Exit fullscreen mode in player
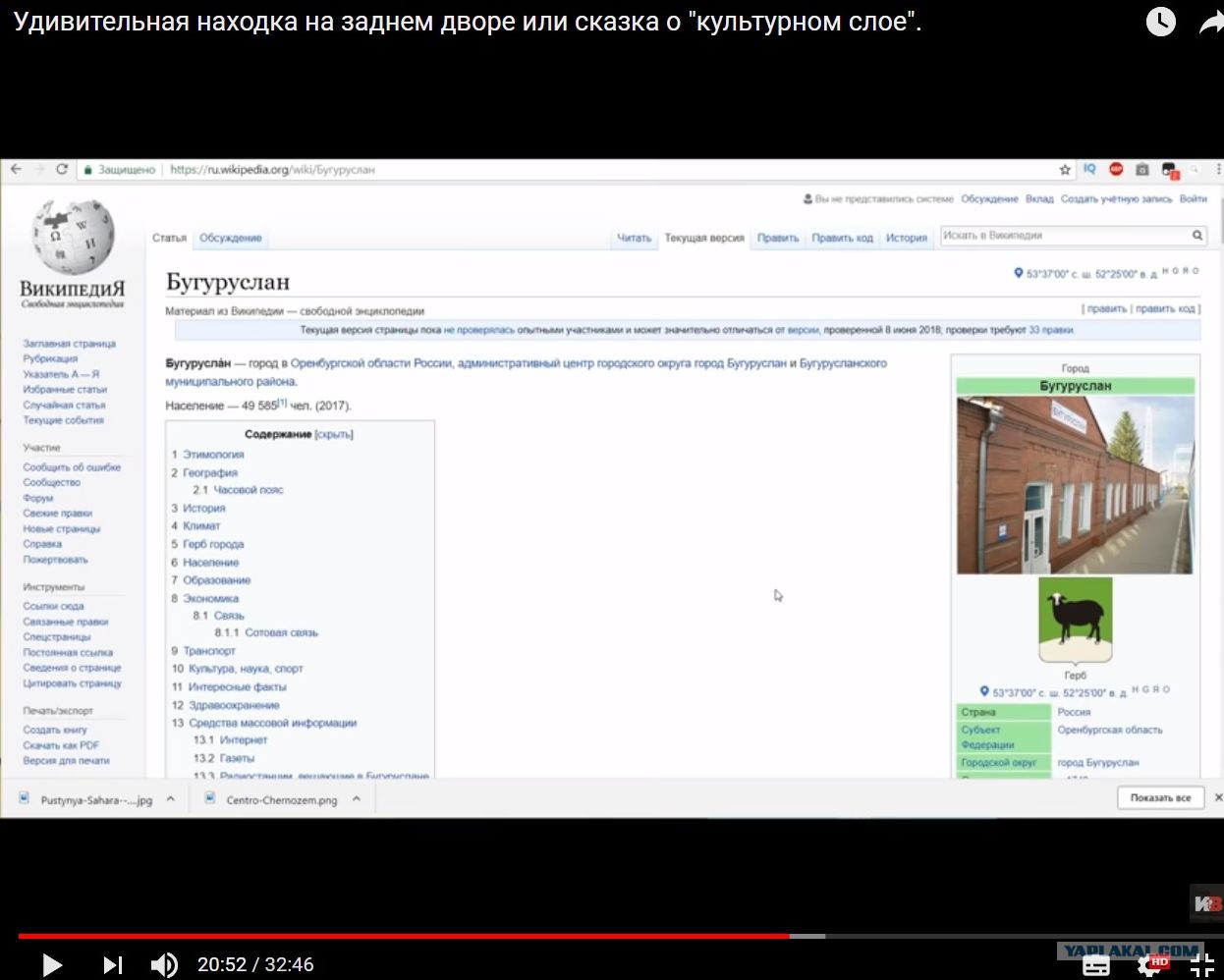The image size is (1224, 980). [1203, 965]
